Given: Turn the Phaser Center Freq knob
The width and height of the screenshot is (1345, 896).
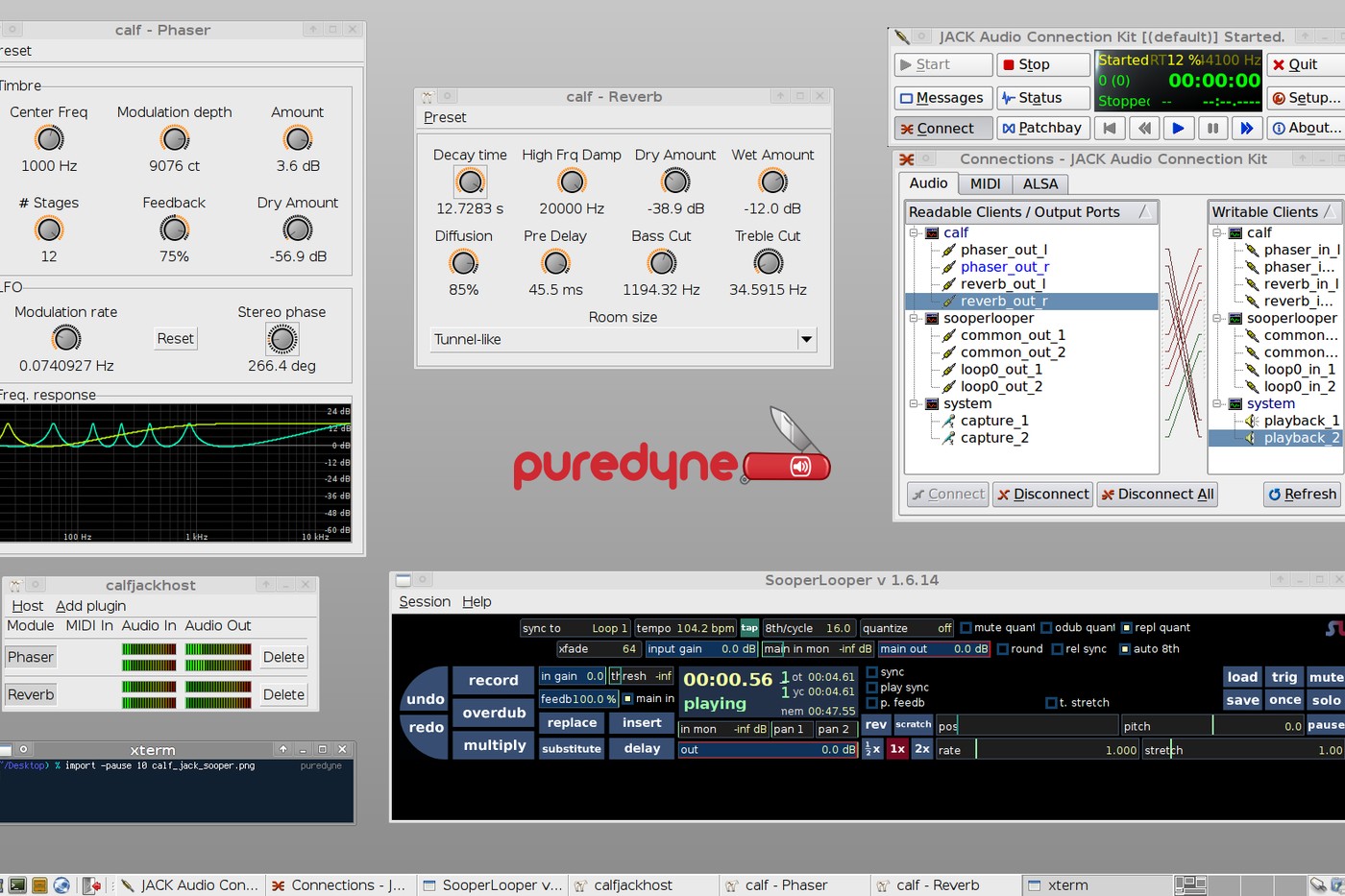Looking at the screenshot, I should pyautogui.click(x=49, y=138).
